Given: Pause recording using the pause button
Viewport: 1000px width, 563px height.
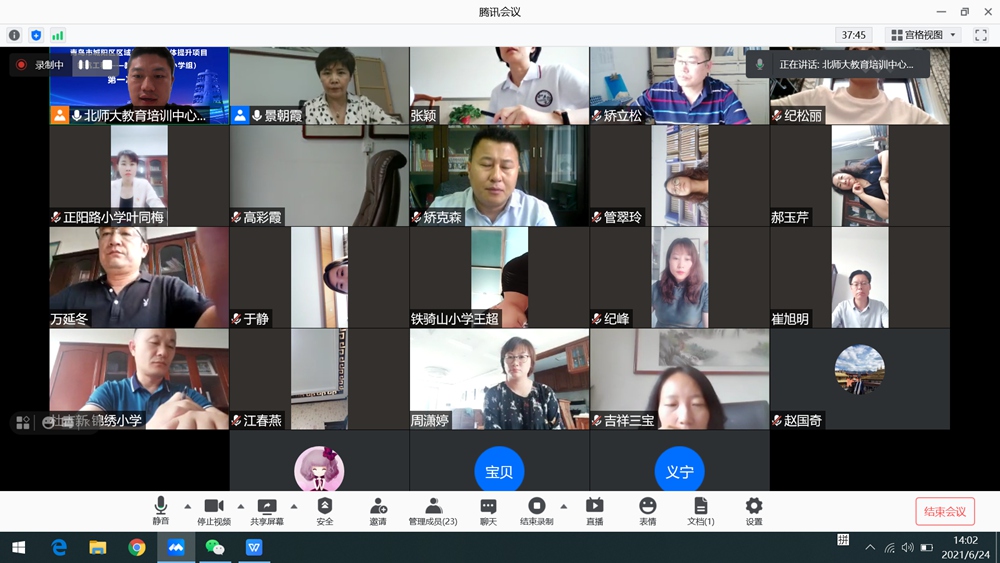Looking at the screenshot, I should 84,65.
